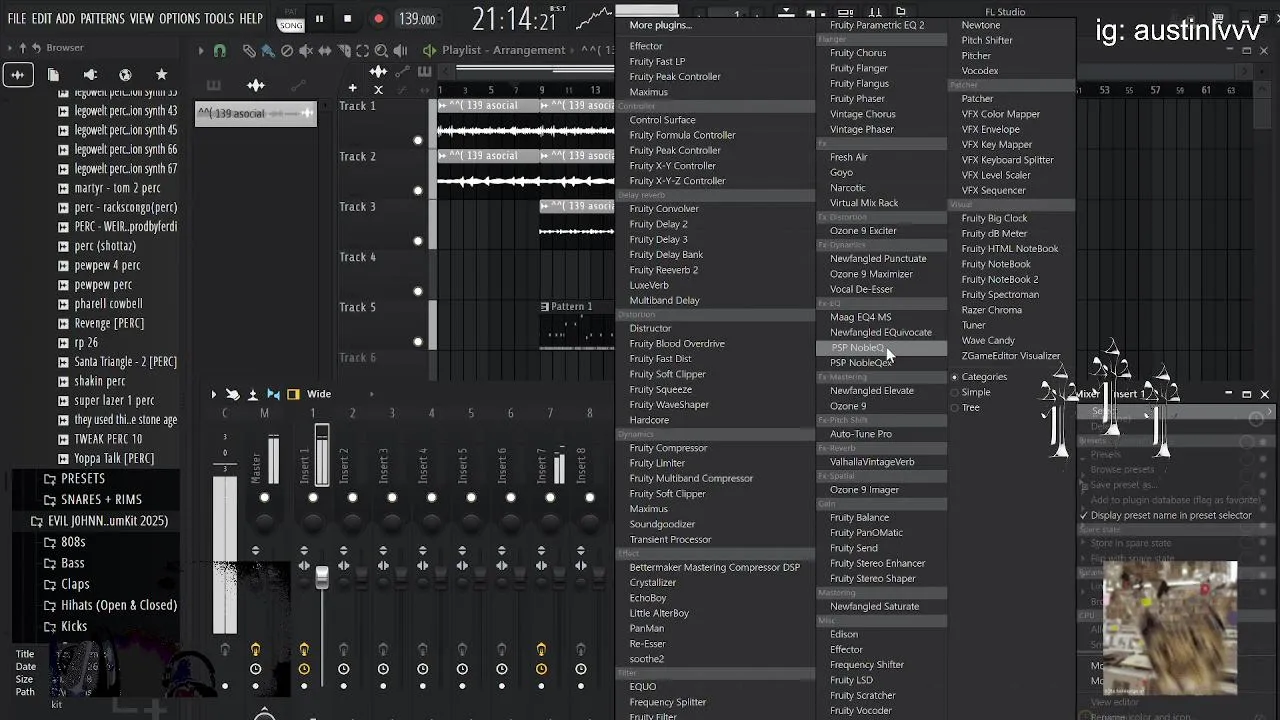
Task: Click the Master pan knob in mixer
Action: 264,521
